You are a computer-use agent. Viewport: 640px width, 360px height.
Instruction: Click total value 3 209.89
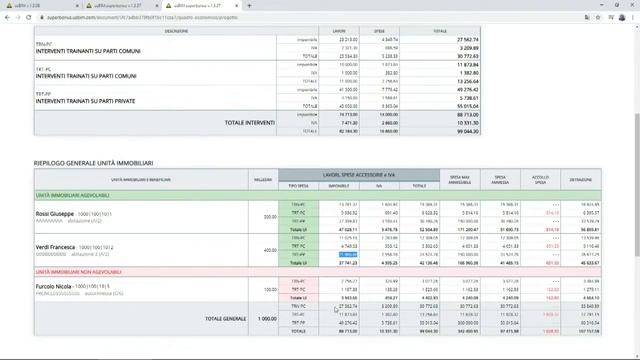[469, 48]
